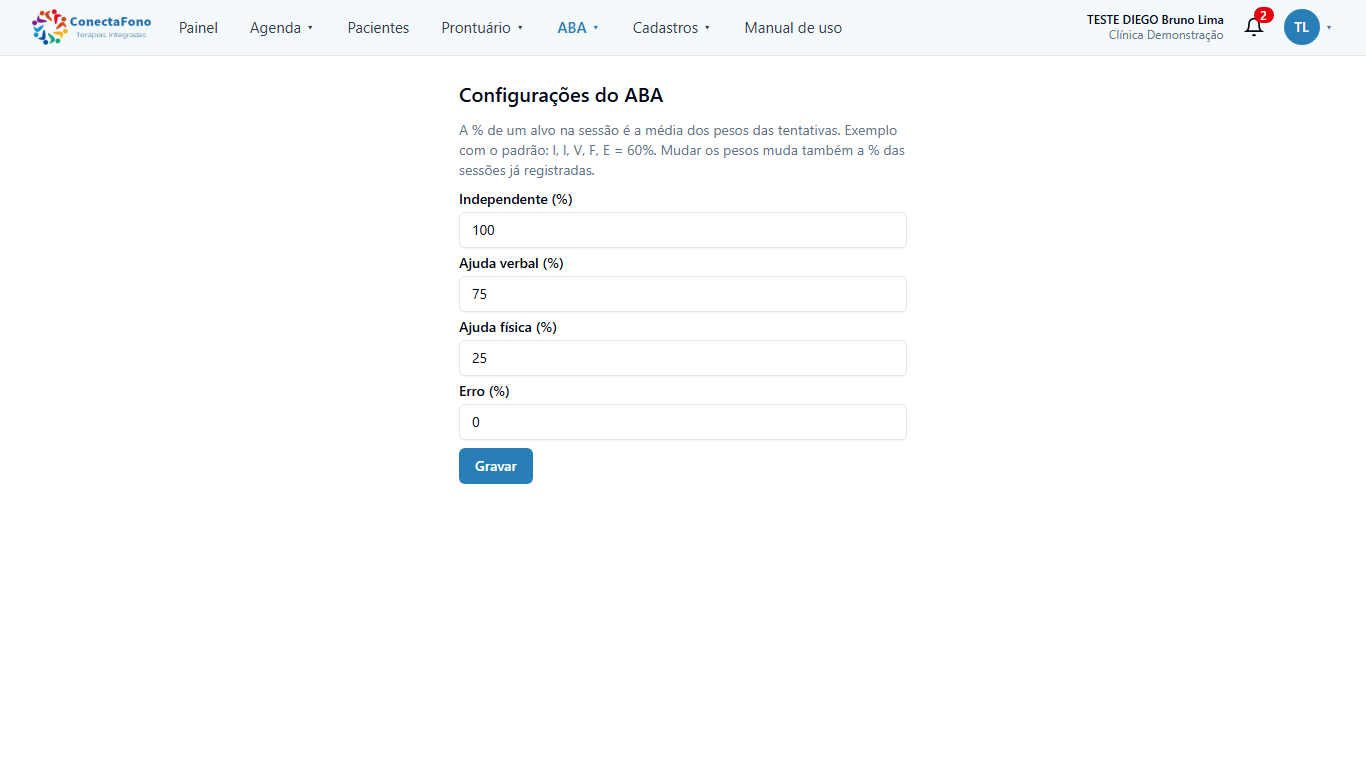
Task: Click the Ajuda verbal (%) label
Action: 511,263
